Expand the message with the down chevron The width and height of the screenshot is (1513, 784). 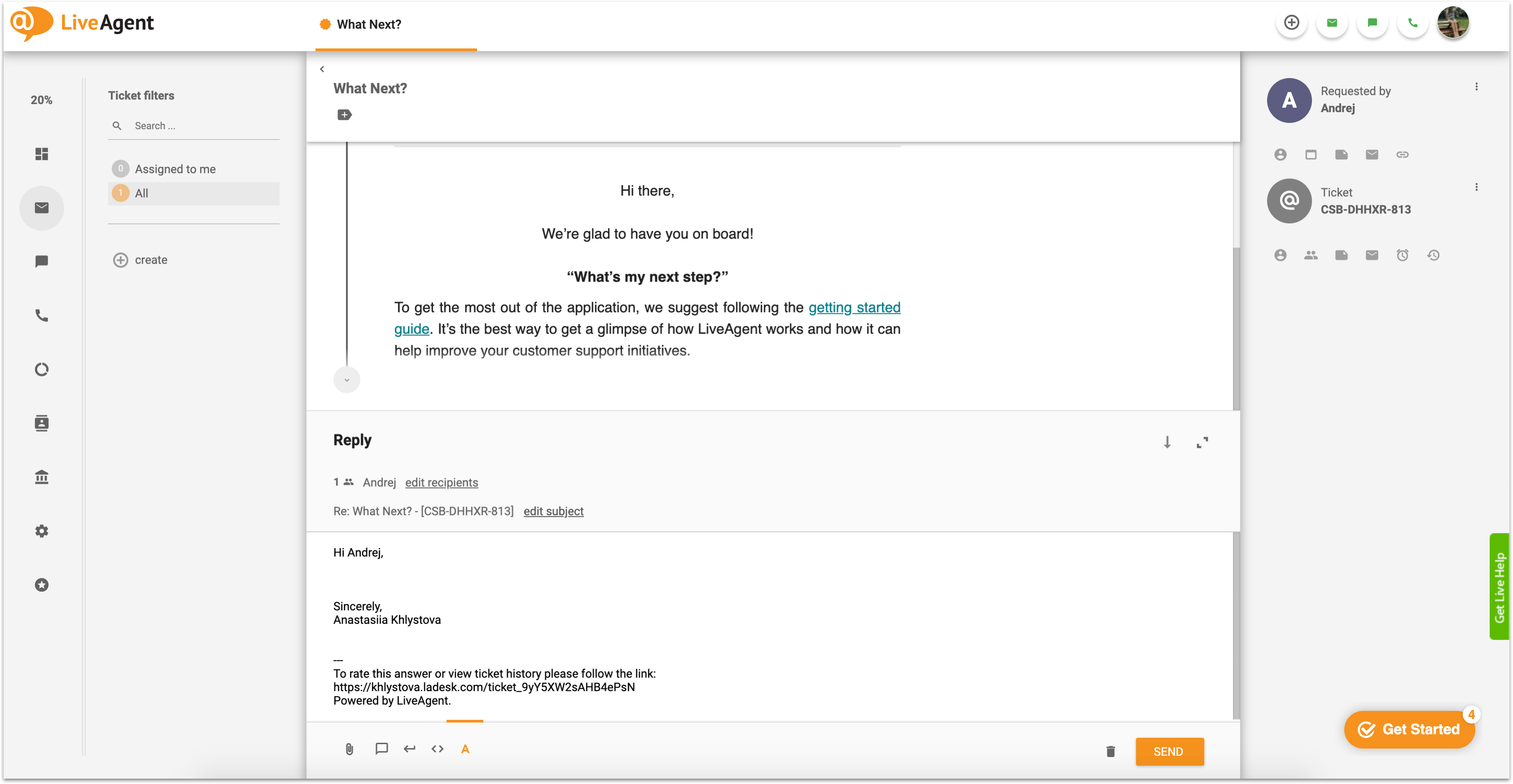(346, 379)
